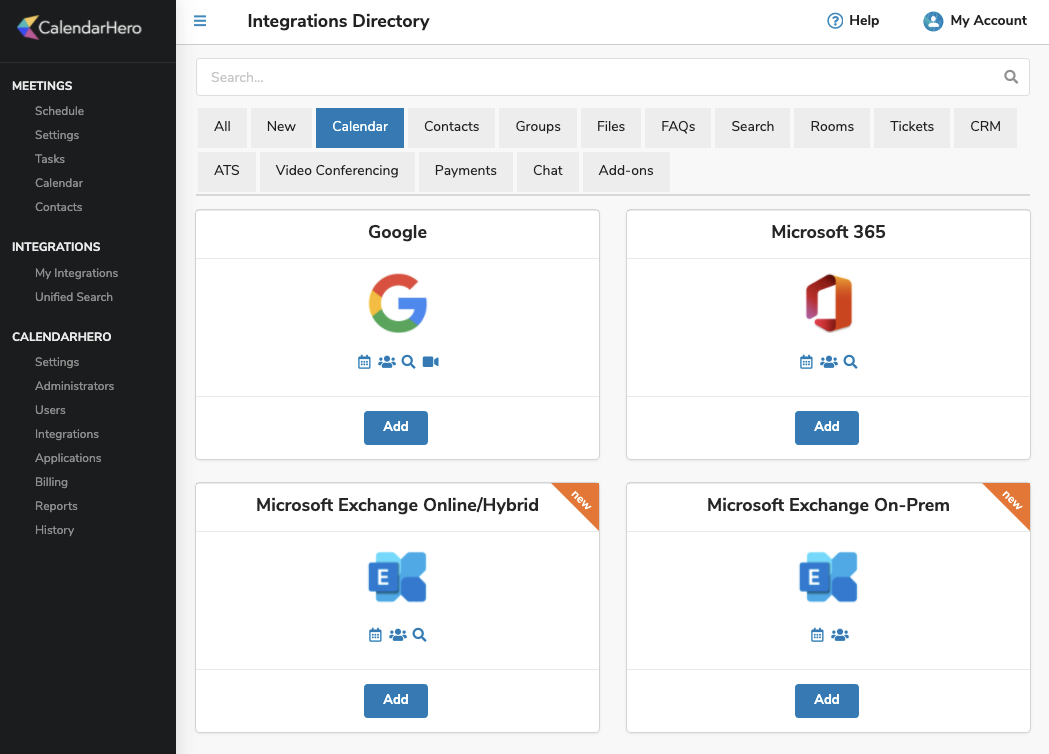Focus the integrations Search field
The image size is (1049, 754).
click(x=612, y=77)
